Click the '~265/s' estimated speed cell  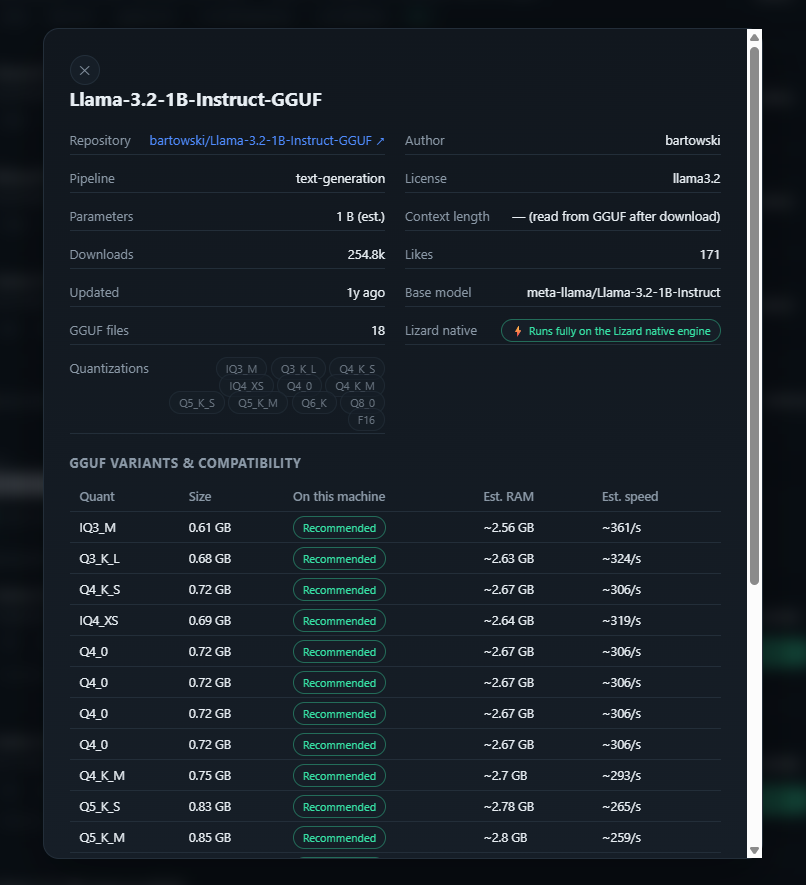pyautogui.click(x=621, y=807)
